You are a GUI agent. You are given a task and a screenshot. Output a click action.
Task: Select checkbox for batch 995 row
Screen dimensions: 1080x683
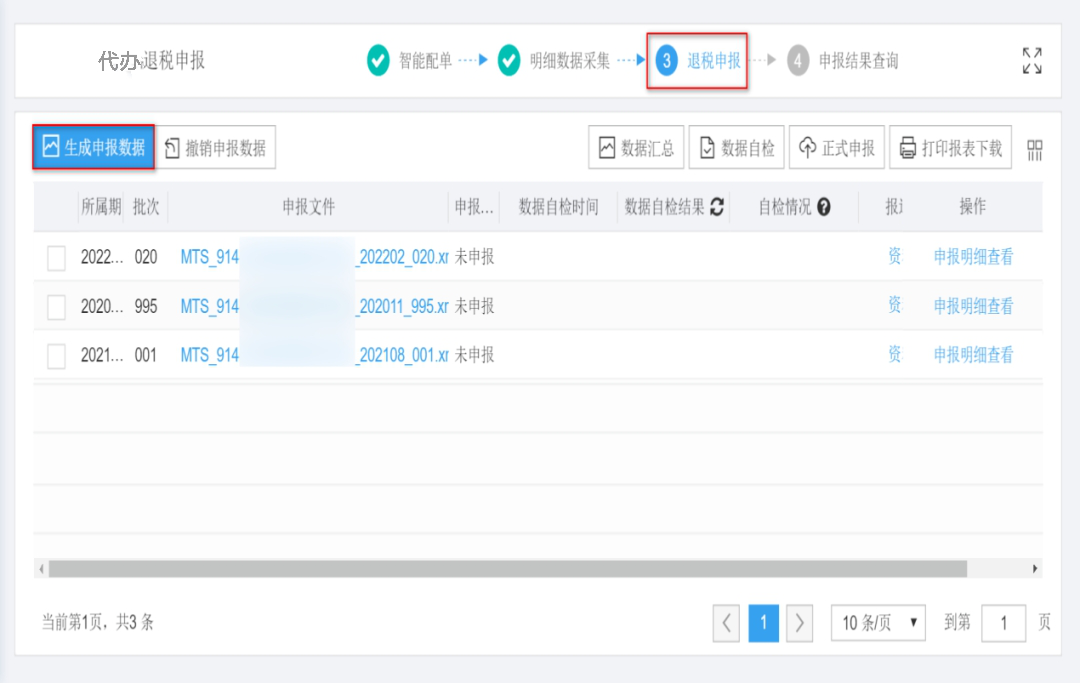[x=56, y=307]
